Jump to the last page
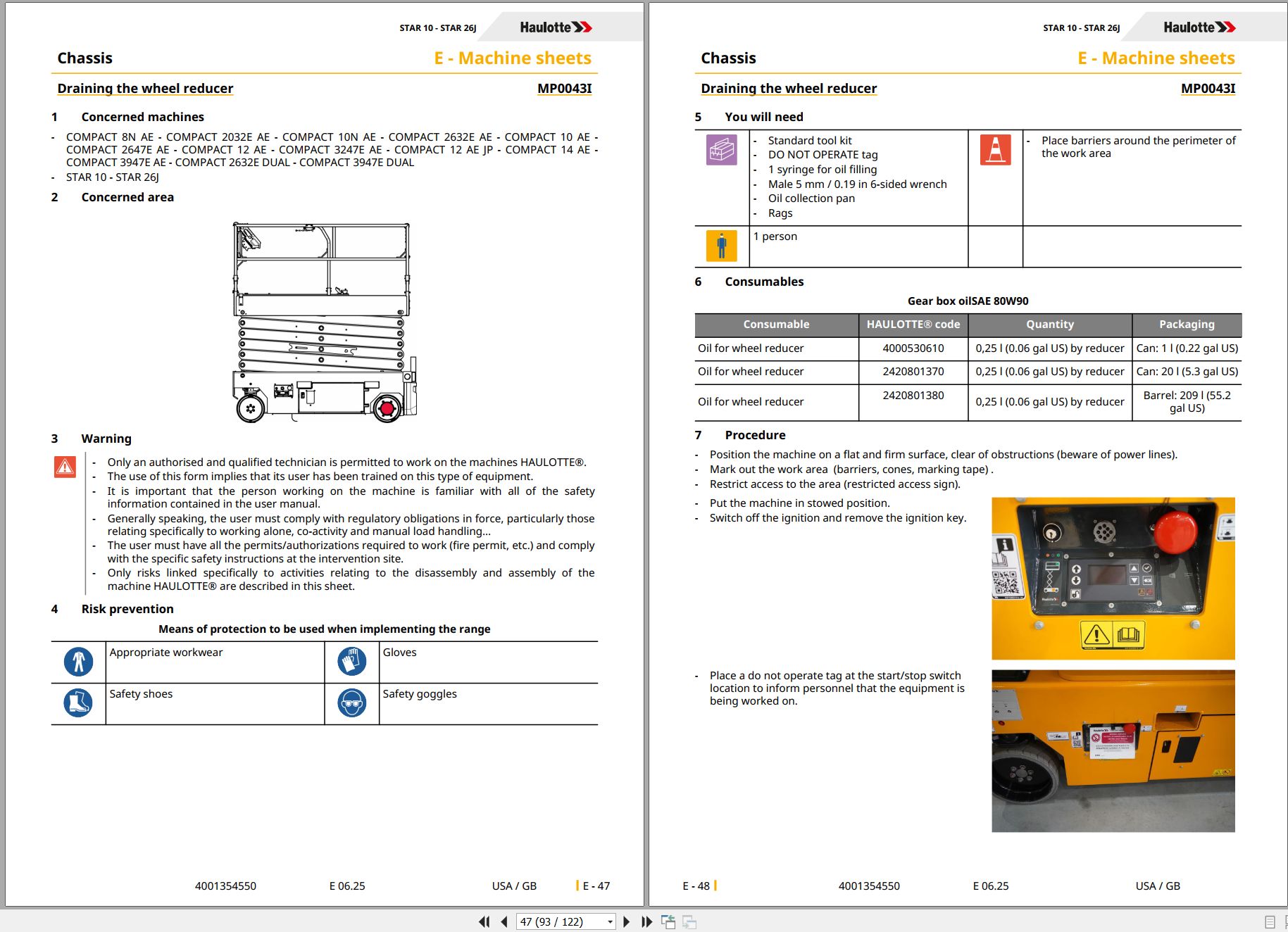The image size is (1288, 932). [x=646, y=921]
